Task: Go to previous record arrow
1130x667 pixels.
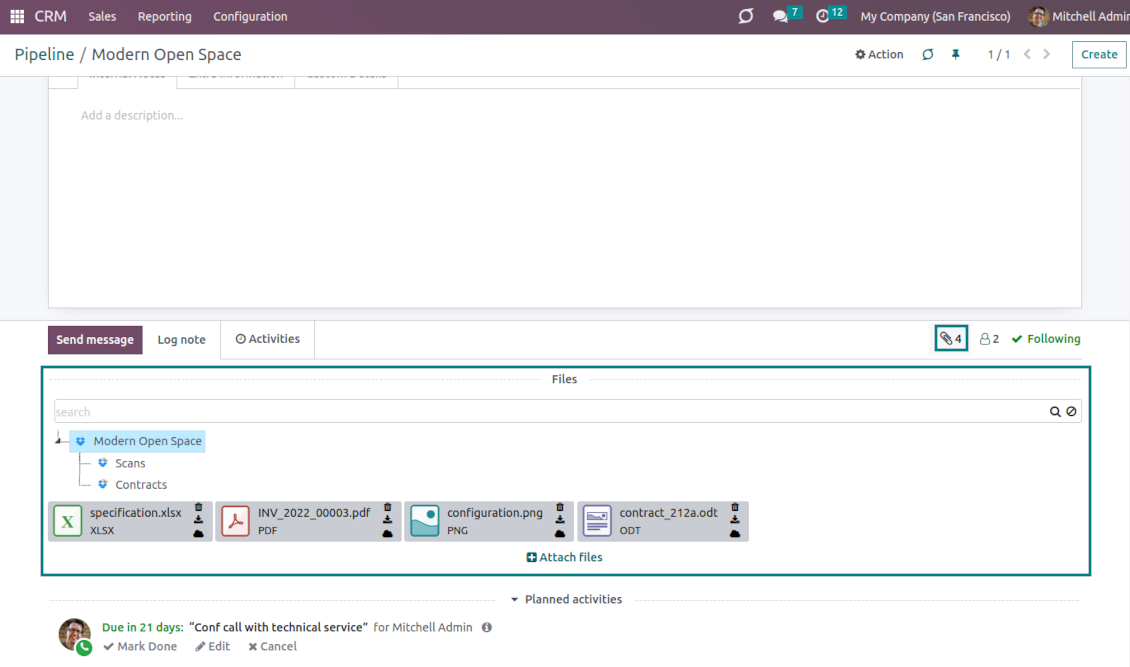Action: pos(1027,54)
